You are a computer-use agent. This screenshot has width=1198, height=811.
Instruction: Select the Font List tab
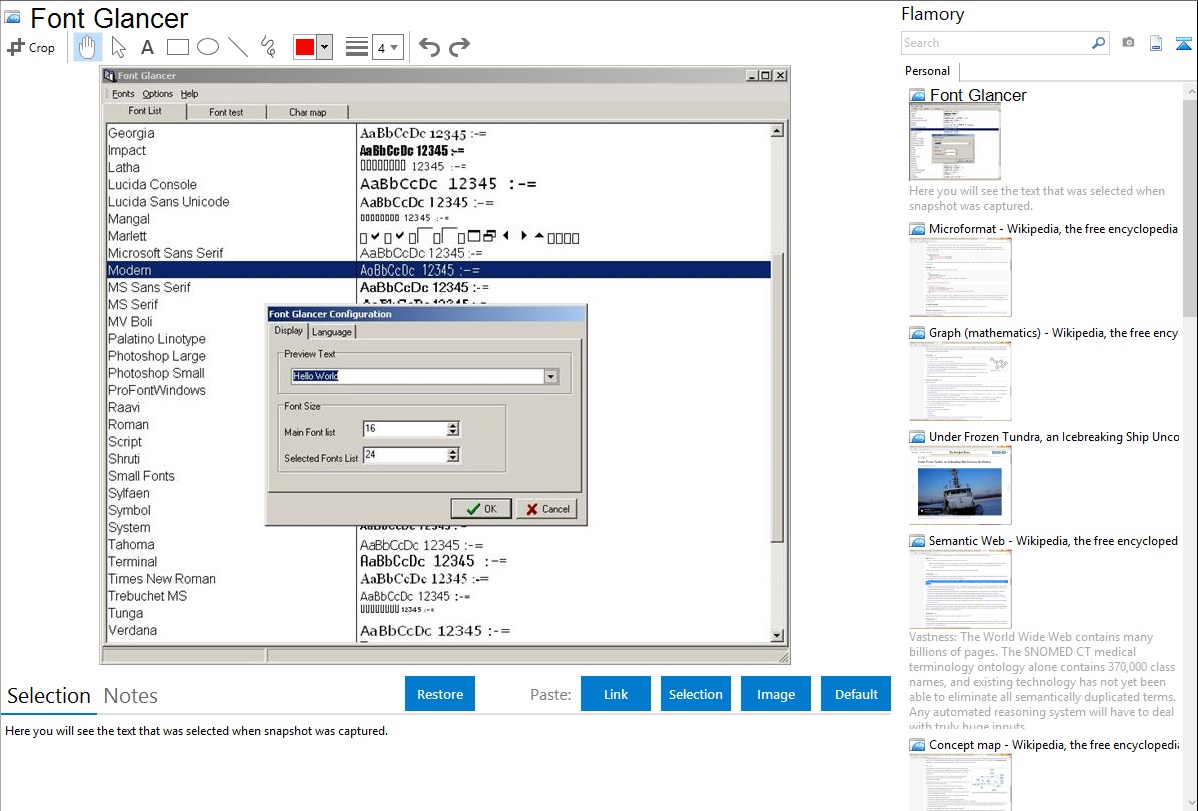click(145, 111)
